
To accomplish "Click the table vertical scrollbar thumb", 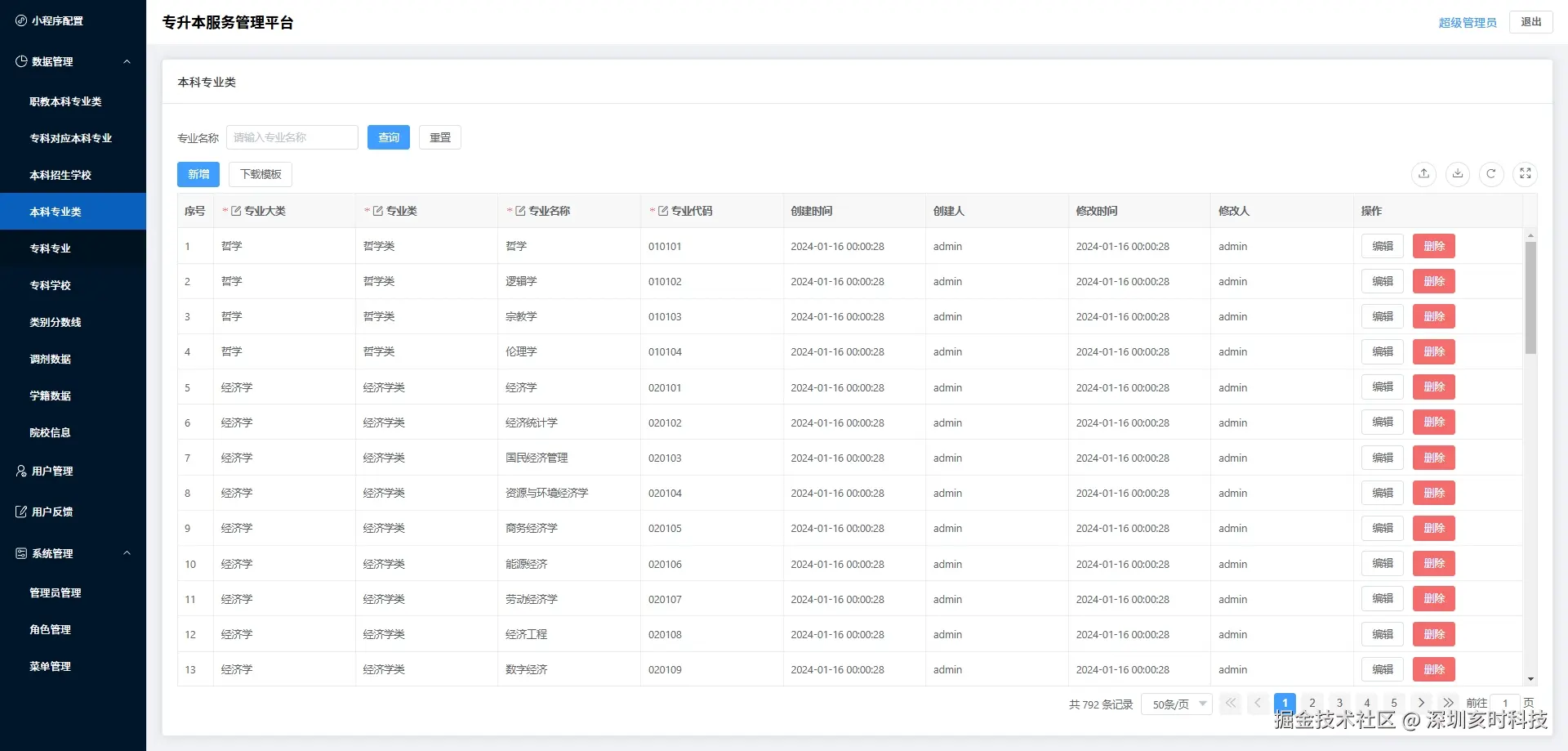I will coord(1530,297).
